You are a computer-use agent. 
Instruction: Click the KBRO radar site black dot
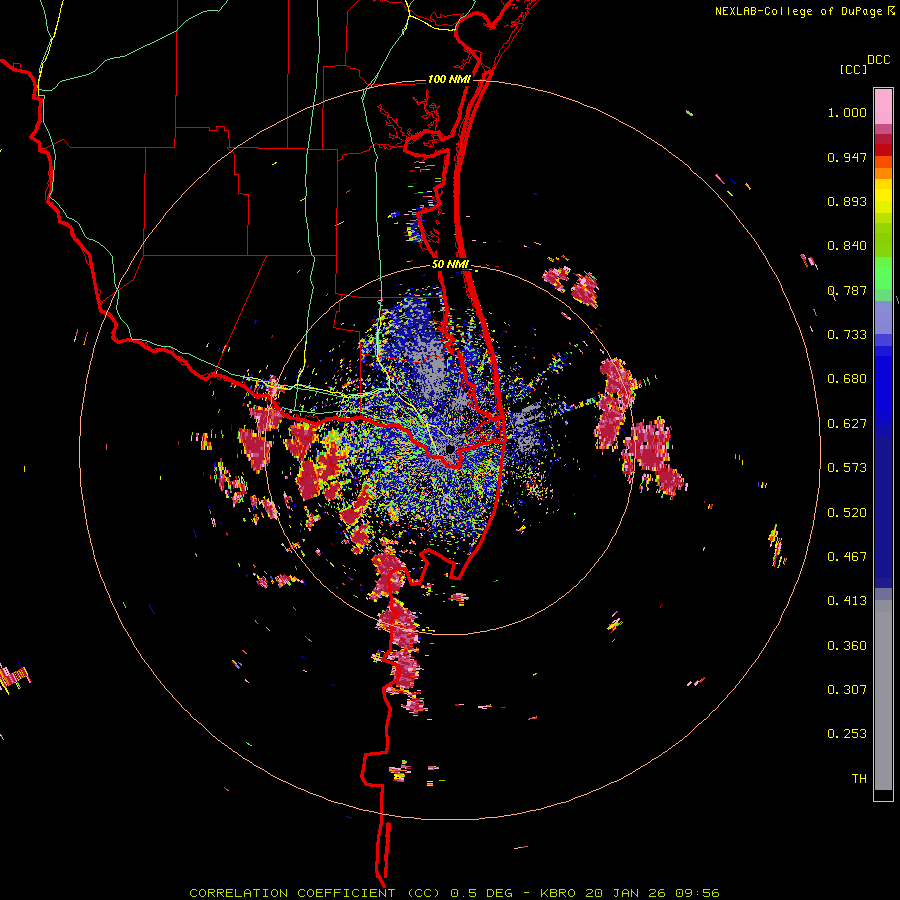click(x=450, y=448)
